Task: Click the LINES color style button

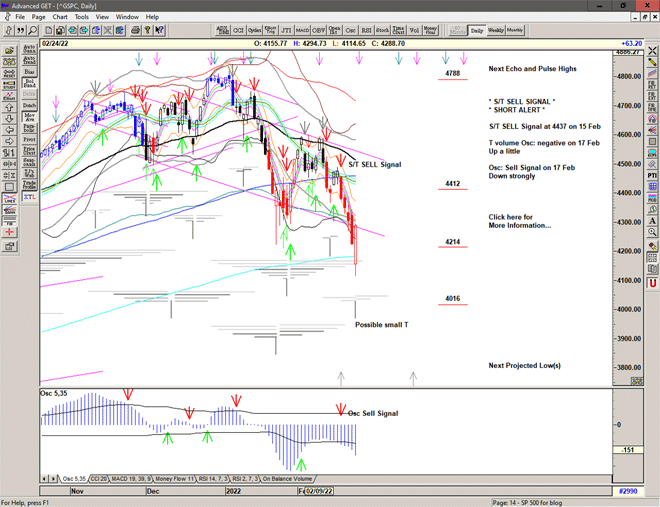Action: (x=9, y=199)
